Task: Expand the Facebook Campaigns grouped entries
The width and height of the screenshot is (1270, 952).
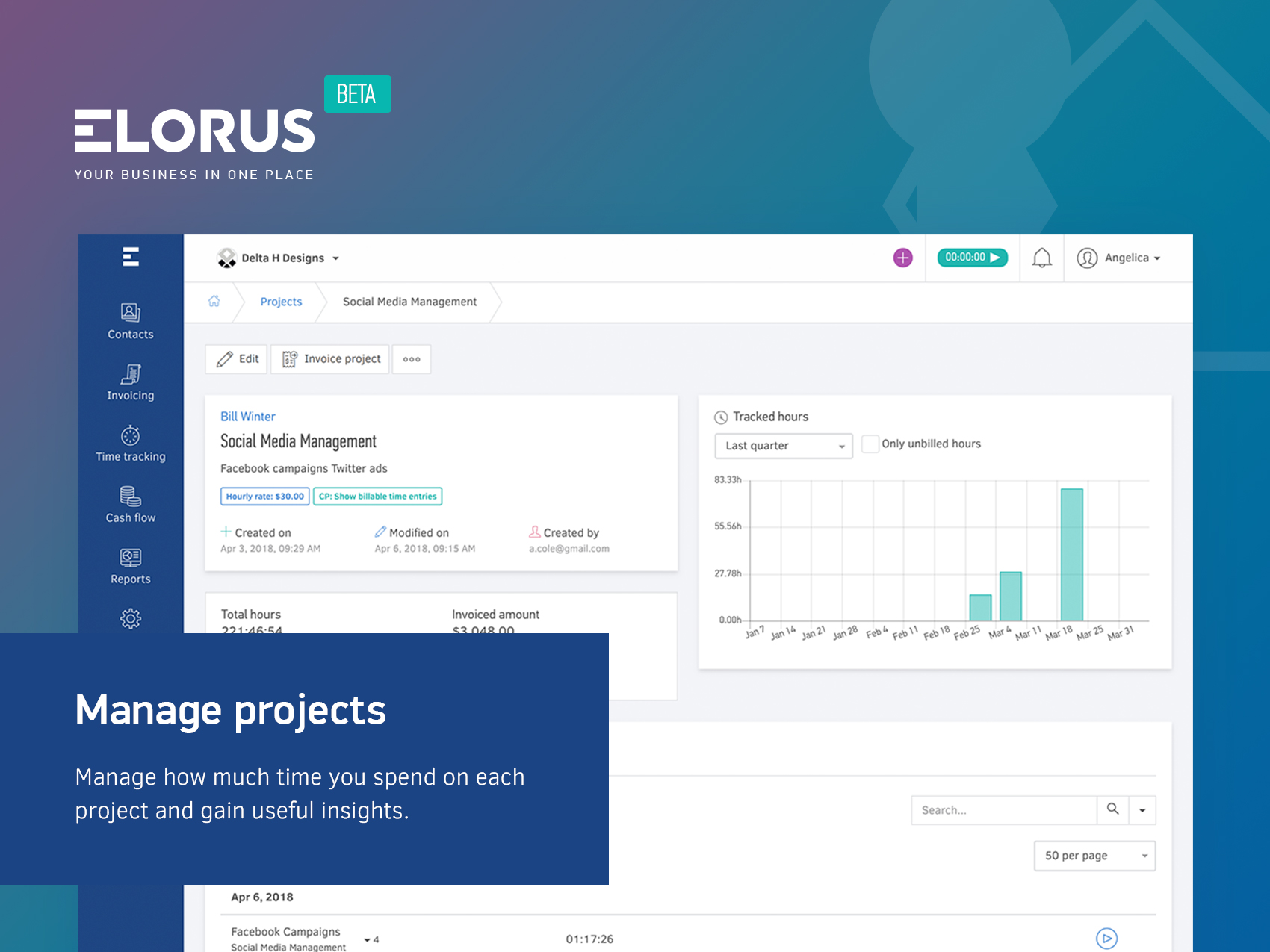Action: click(371, 940)
